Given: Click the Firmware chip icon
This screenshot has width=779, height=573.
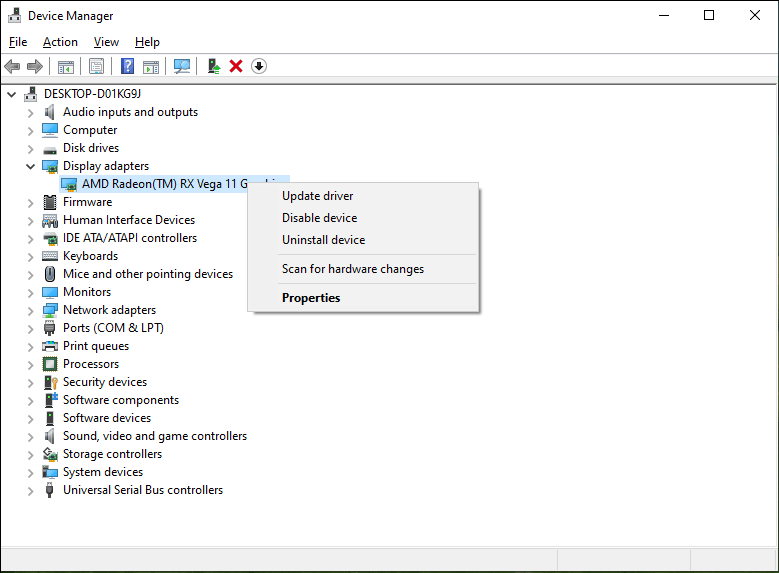Looking at the screenshot, I should pos(50,202).
